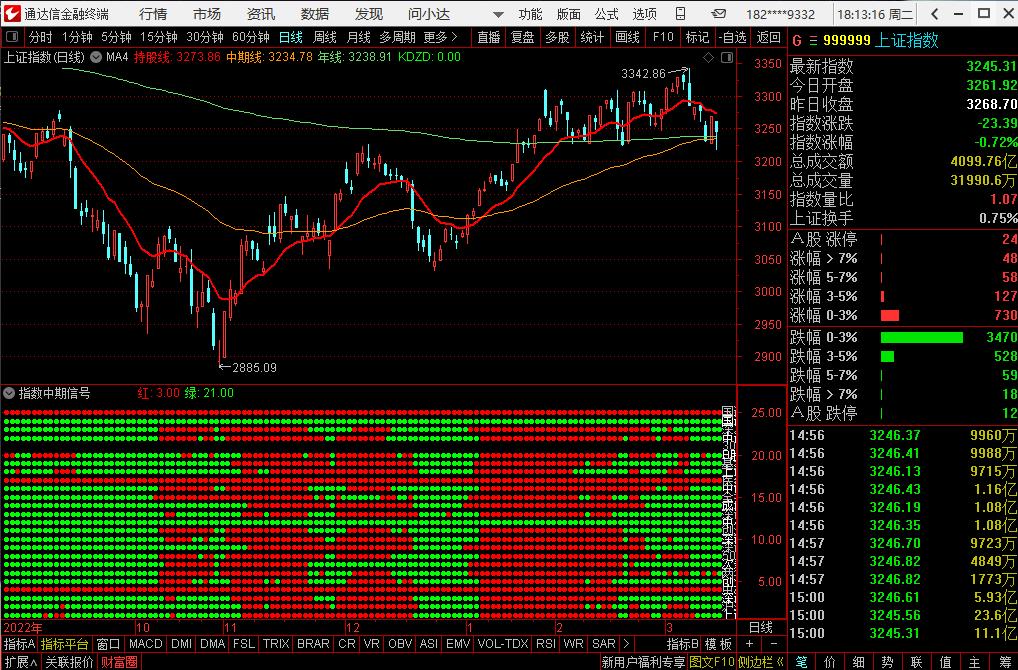Click the diamond icon atop the chart
This screenshot has width=1018, height=670.
[708, 58]
